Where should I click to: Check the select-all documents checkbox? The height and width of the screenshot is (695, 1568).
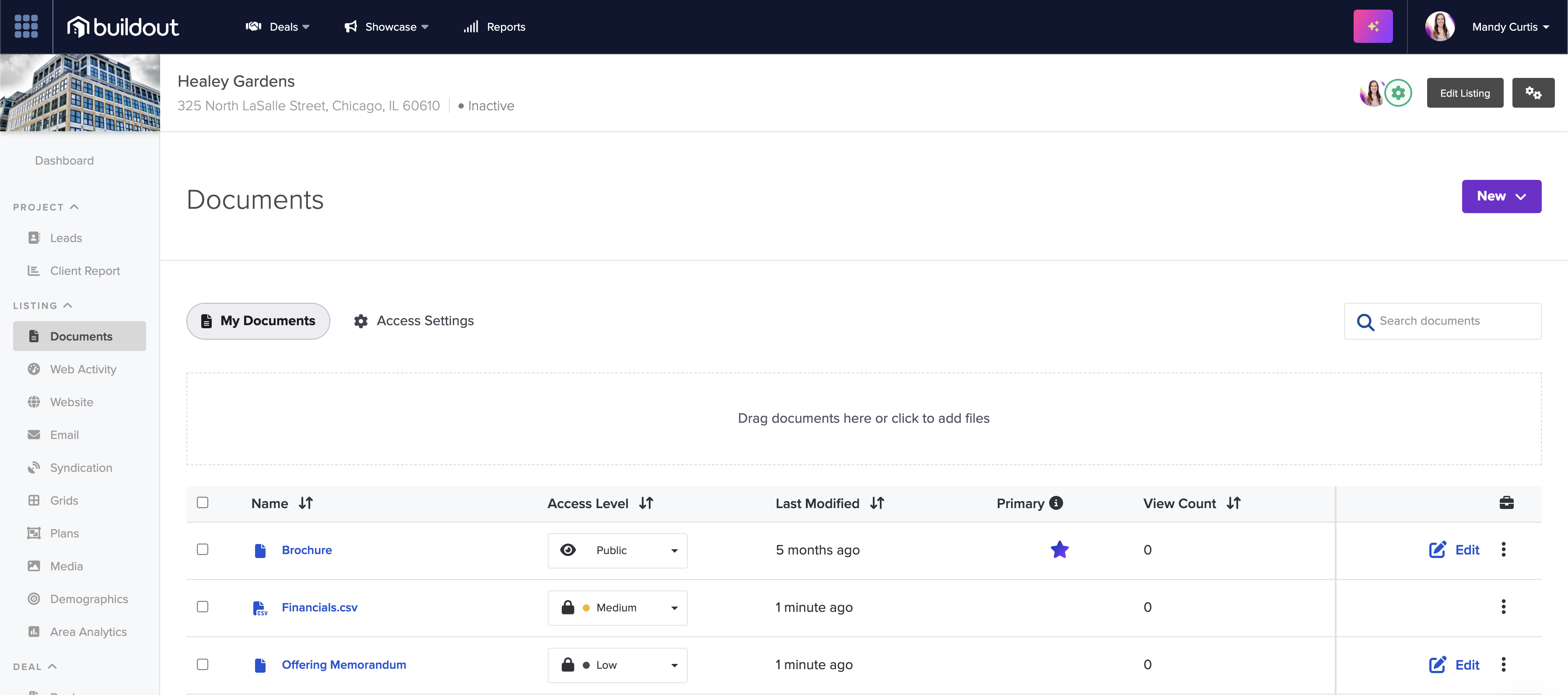203,502
